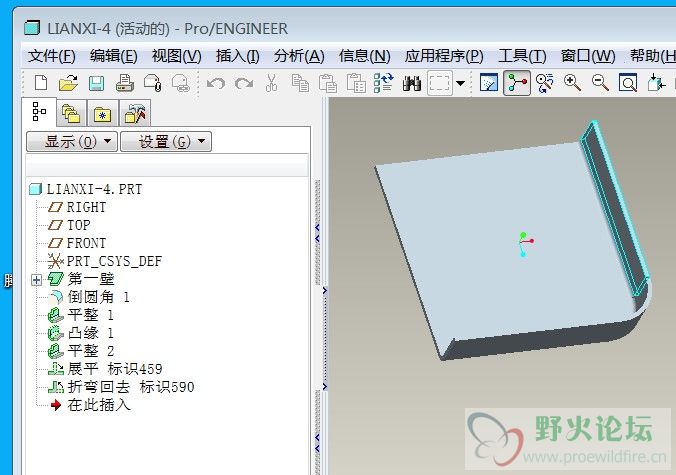The height and width of the screenshot is (475, 676).
Task: Switch to the Model Tree tab
Action: pyautogui.click(x=39, y=112)
